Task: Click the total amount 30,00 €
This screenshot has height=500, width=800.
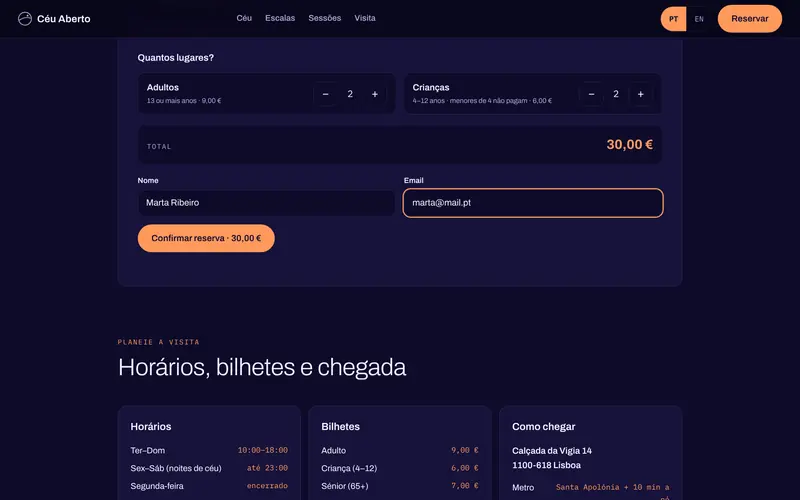Action: pos(630,144)
